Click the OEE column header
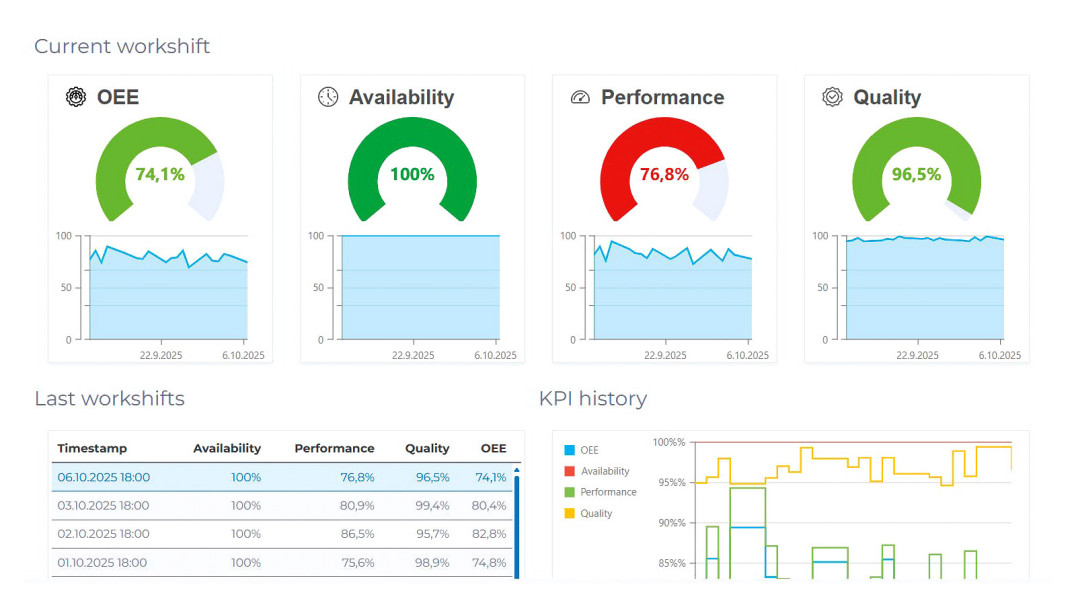Viewport: 1076px width, 604px height. (x=493, y=448)
